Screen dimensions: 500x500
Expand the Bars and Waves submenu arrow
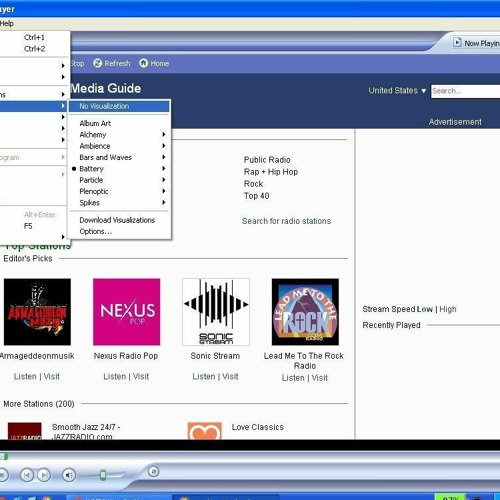pos(164,157)
